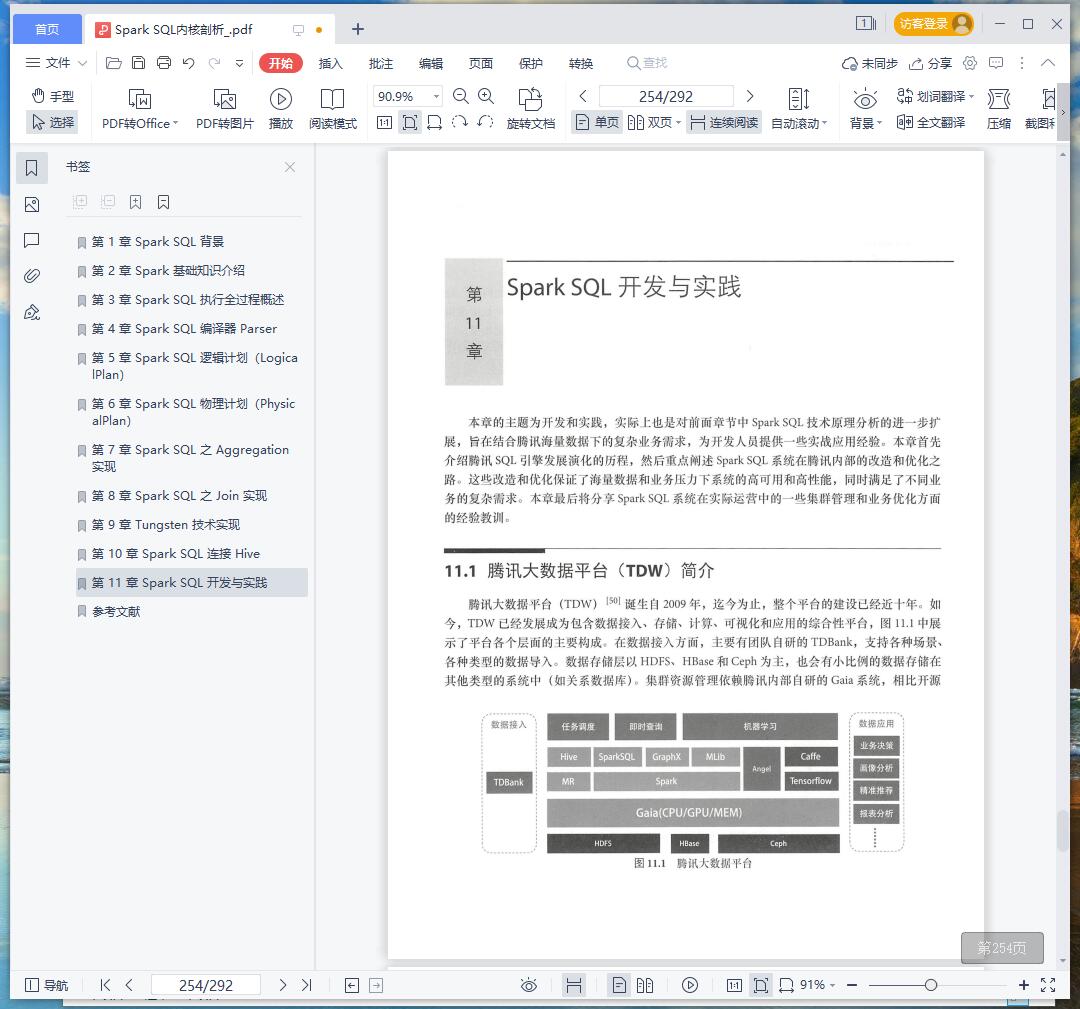Open the 划词翻译 dropdown
The image size is (1080, 1009).
pyautogui.click(x=935, y=96)
